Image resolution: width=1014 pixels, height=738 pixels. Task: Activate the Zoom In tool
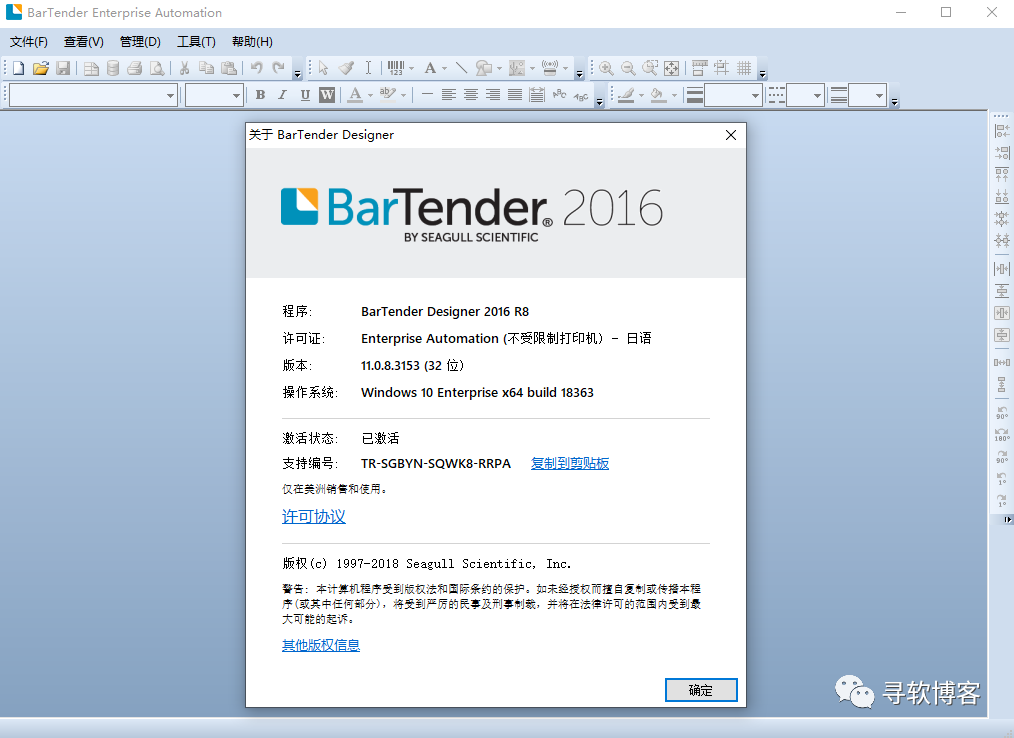click(604, 67)
